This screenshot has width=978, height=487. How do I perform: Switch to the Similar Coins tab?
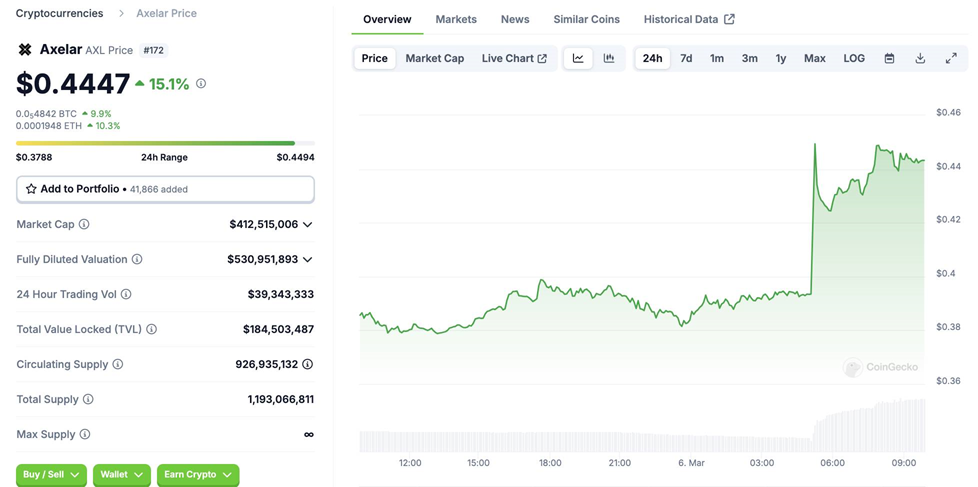pyautogui.click(x=587, y=19)
